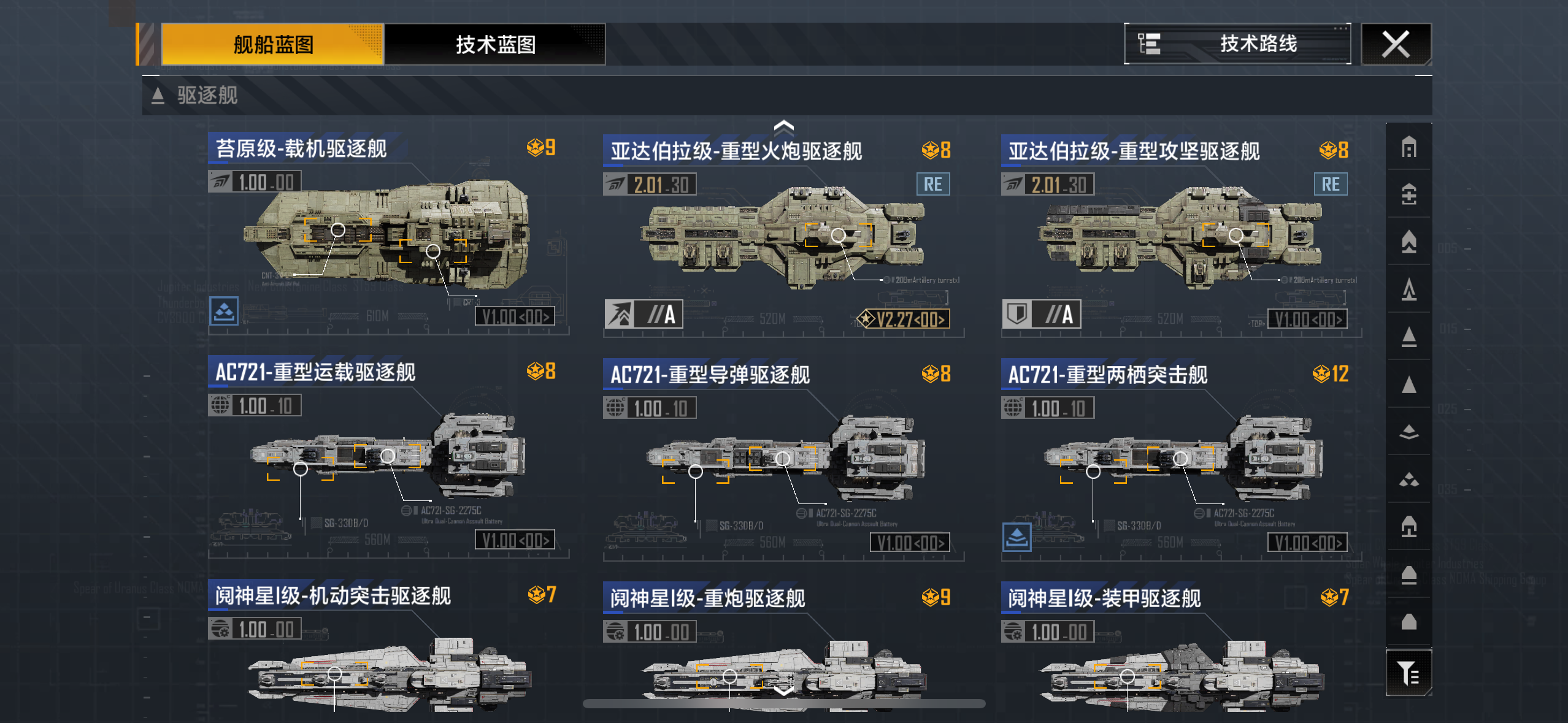This screenshot has height=723, width=1568.
Task: Open the filter icon at sidebar bottom
Action: 1409,673
